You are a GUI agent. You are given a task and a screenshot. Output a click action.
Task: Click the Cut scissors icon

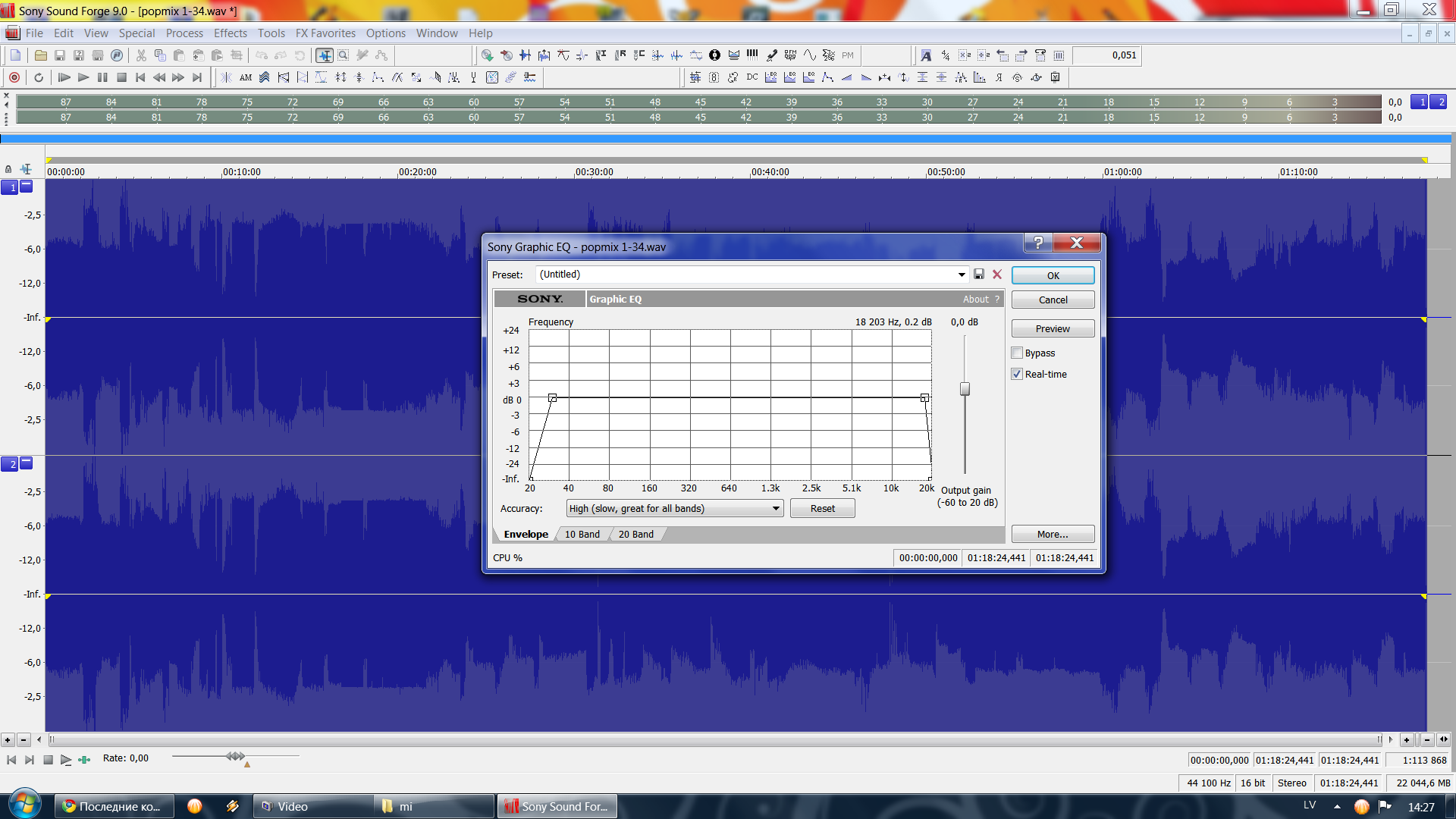click(141, 55)
